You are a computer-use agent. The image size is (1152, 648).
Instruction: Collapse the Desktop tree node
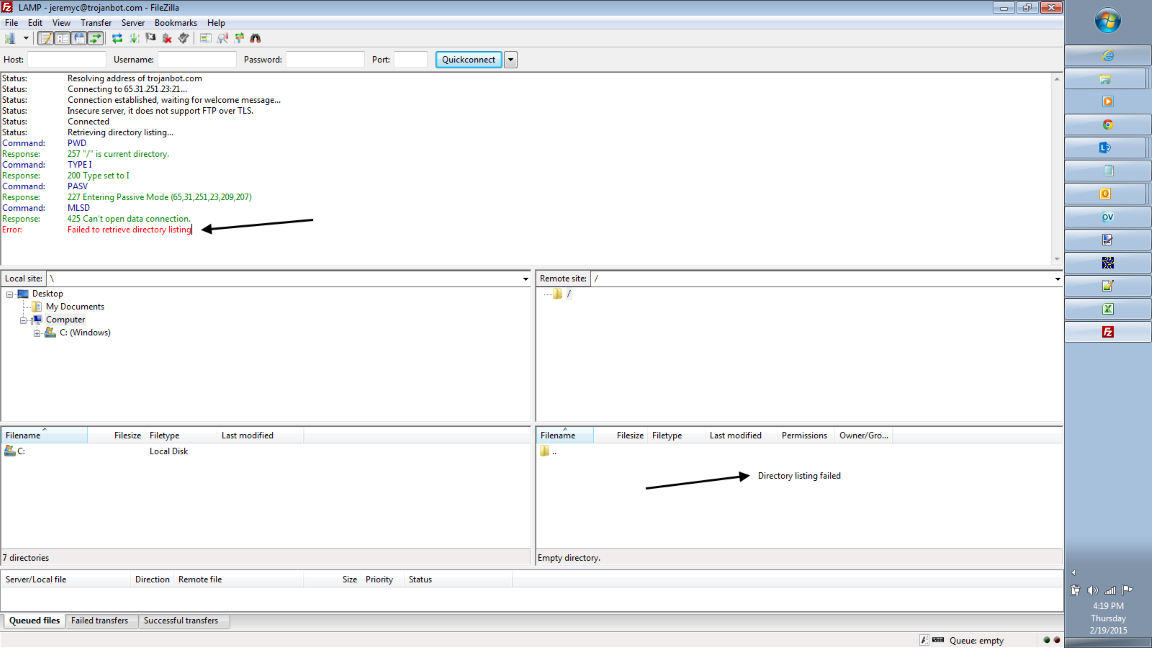(x=10, y=295)
